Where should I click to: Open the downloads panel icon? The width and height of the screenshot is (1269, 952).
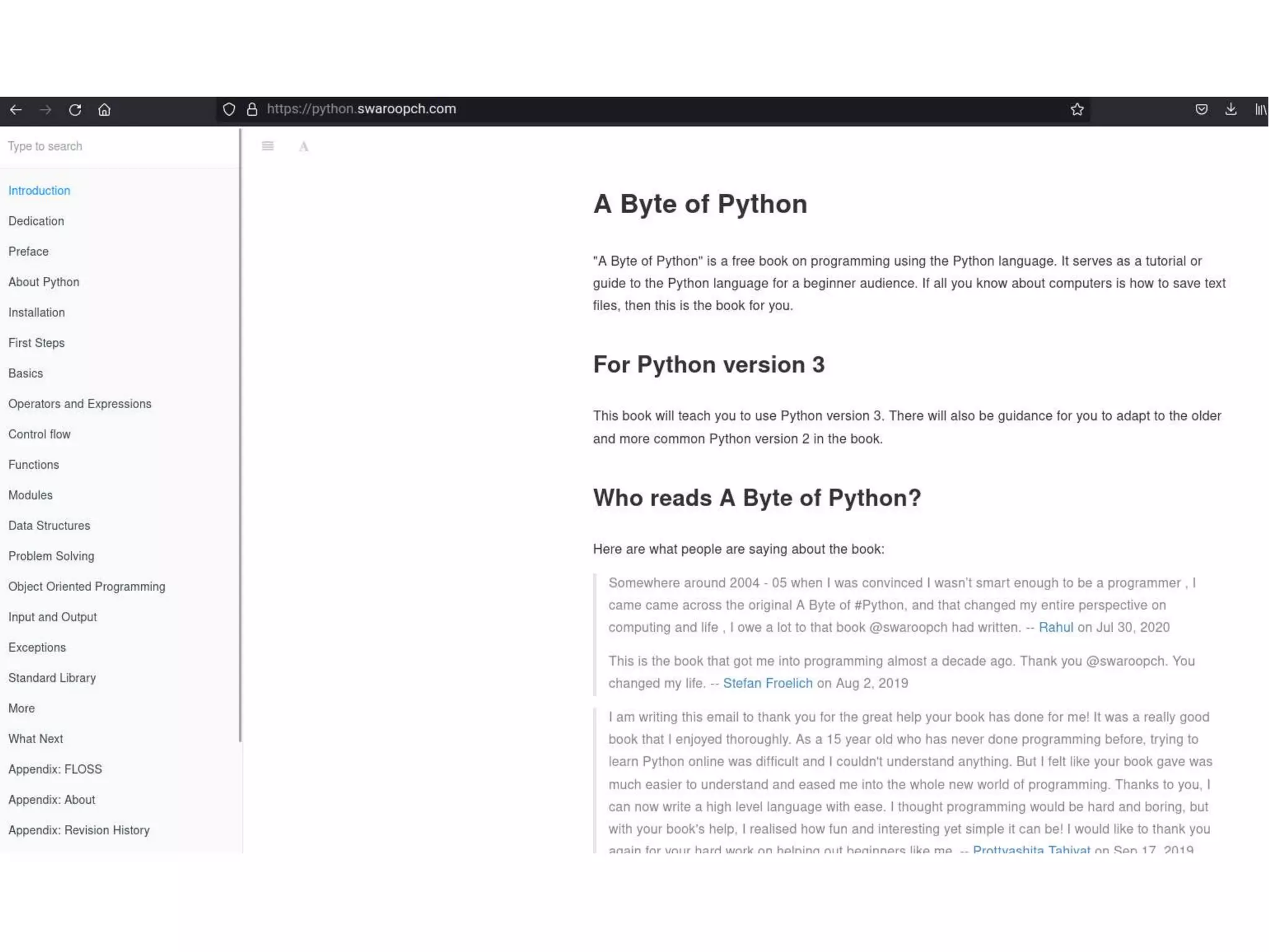click(x=1231, y=110)
